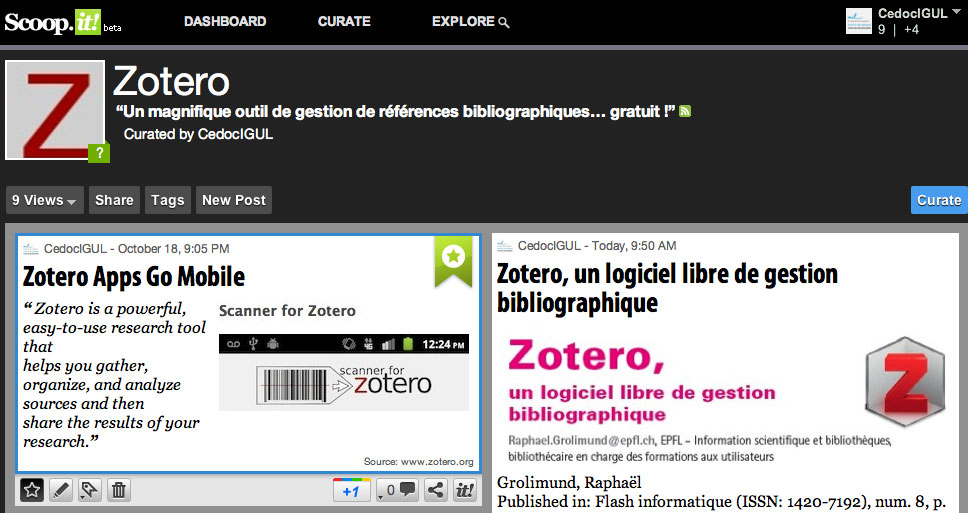The width and height of the screenshot is (968, 513).
Task: Click the New Post button
Action: pyautogui.click(x=234, y=200)
